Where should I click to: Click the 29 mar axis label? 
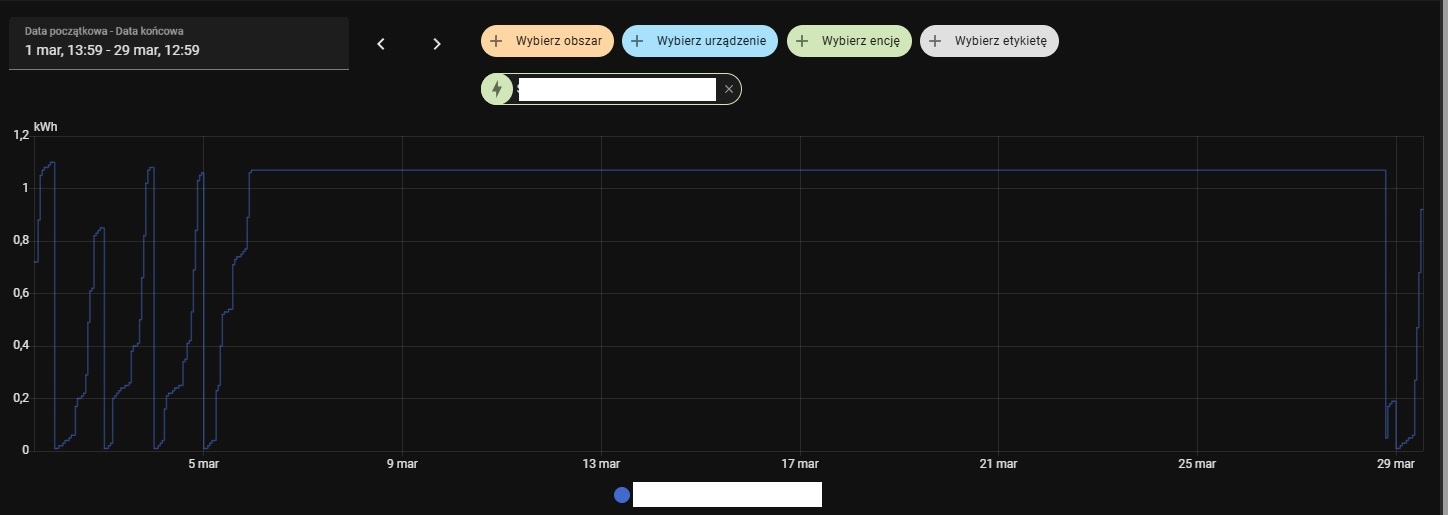click(1395, 464)
